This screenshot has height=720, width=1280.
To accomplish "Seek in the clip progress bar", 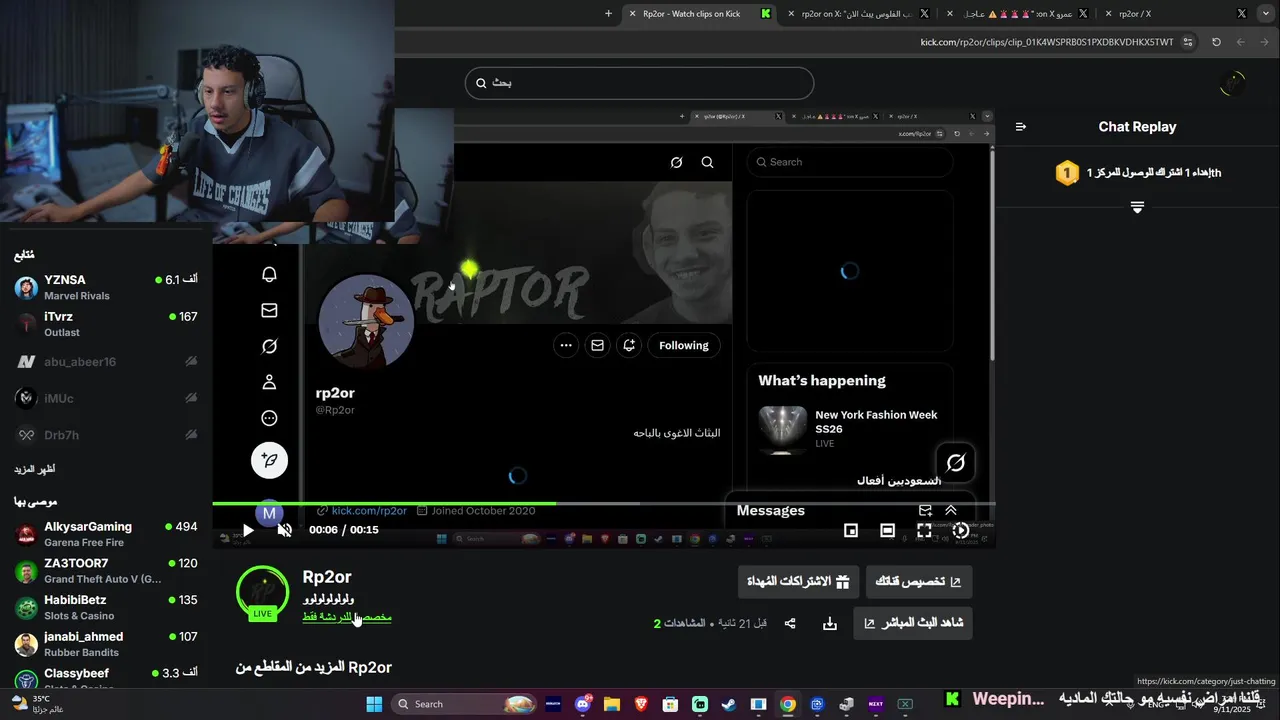I will pyautogui.click(x=603, y=503).
